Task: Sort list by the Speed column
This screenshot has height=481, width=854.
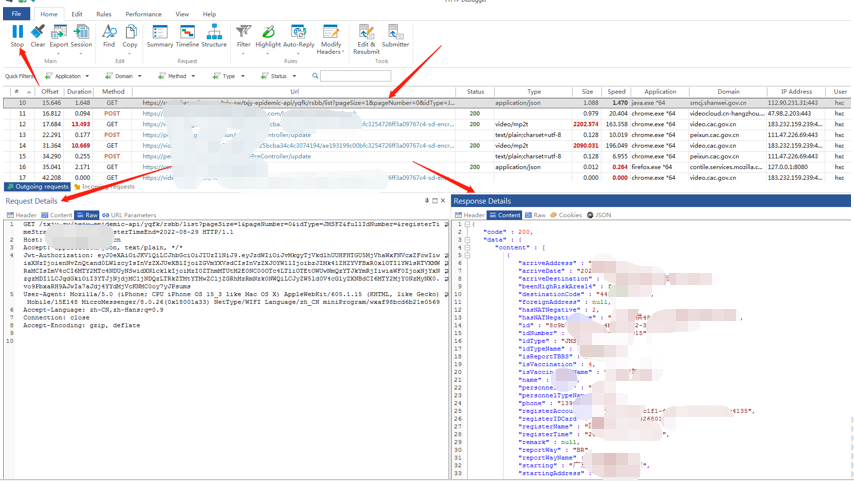Action: (616, 92)
